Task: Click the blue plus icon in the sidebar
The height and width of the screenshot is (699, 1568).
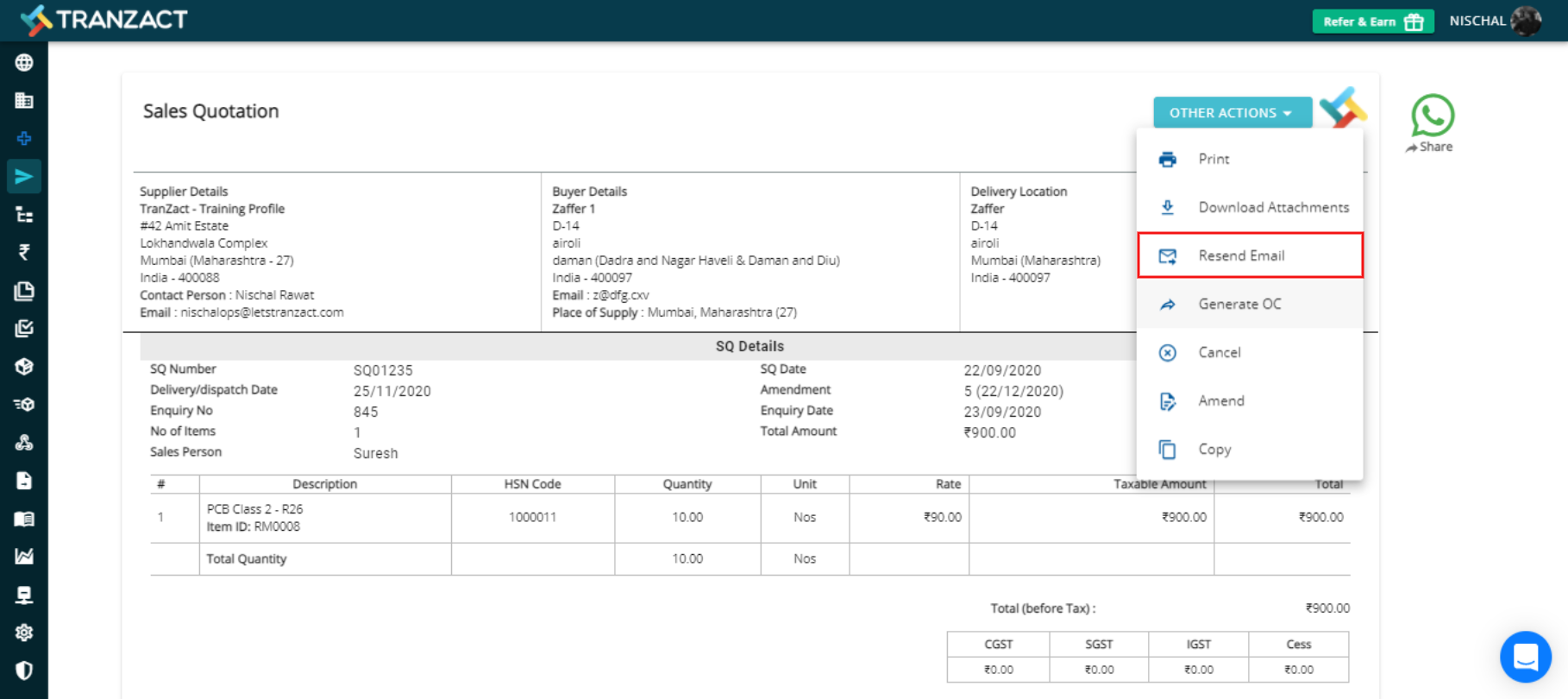Action: coord(24,138)
